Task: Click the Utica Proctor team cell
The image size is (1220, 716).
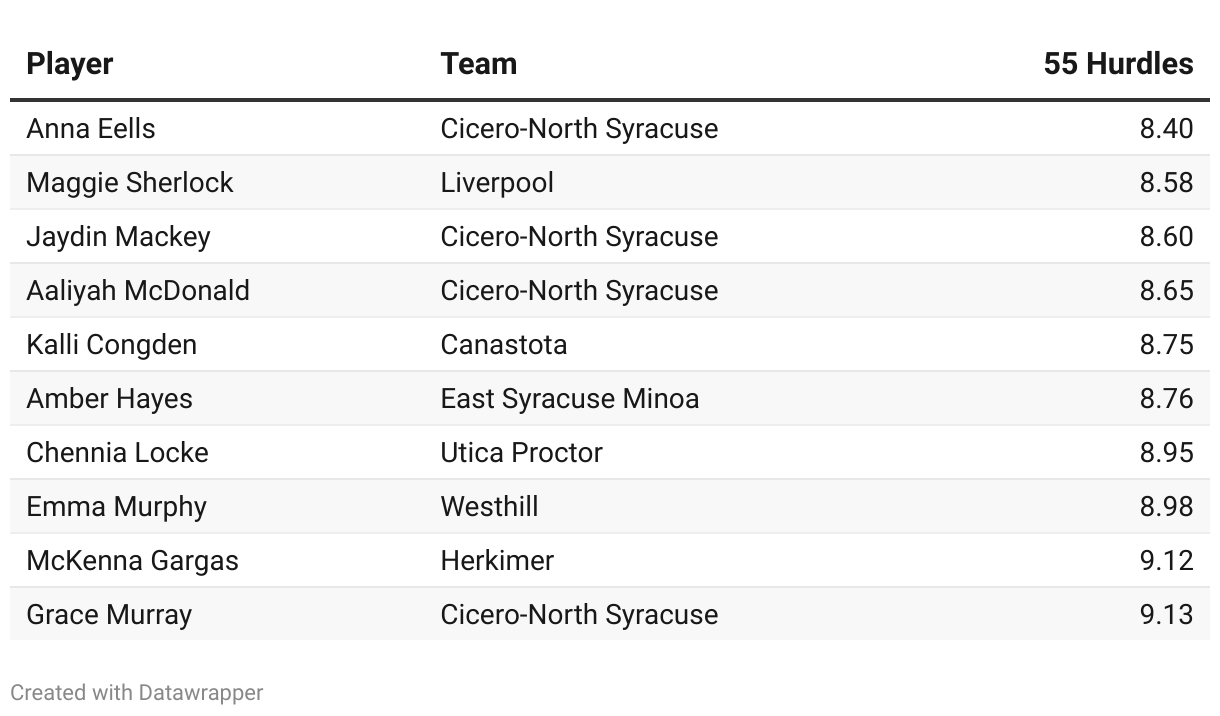Action: [x=521, y=452]
